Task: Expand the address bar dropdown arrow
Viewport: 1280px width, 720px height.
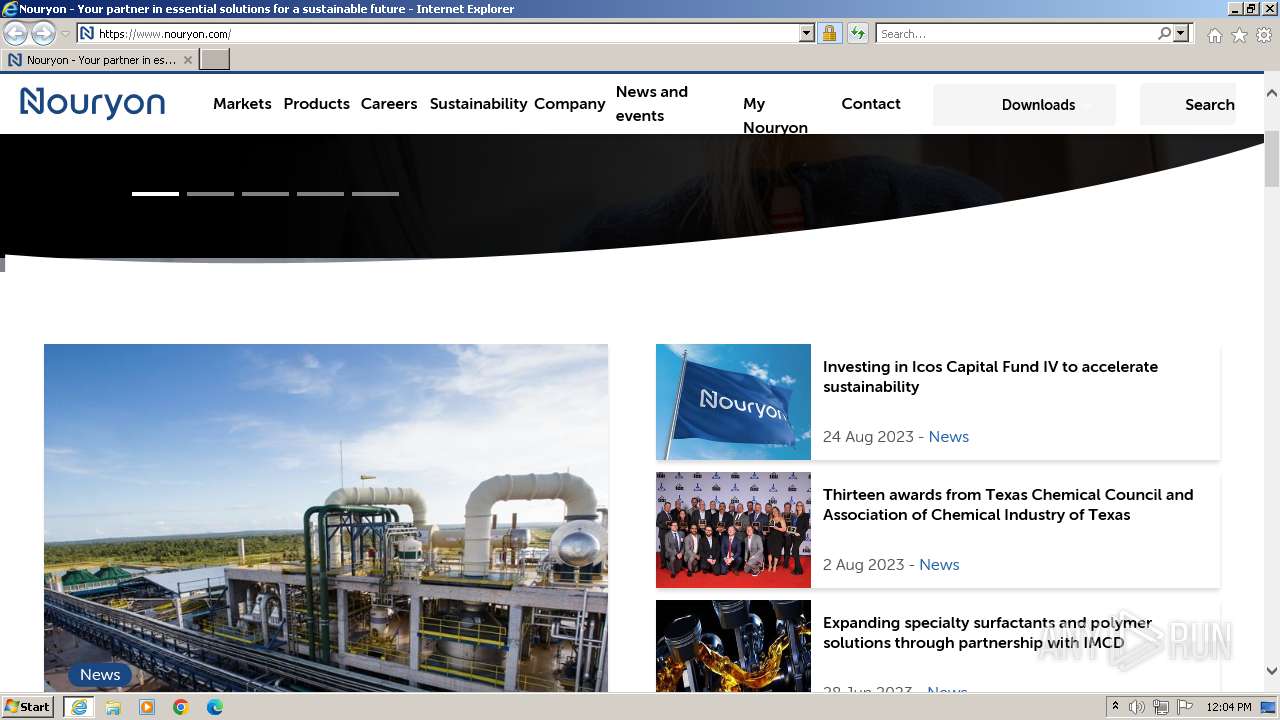Action: click(x=807, y=34)
